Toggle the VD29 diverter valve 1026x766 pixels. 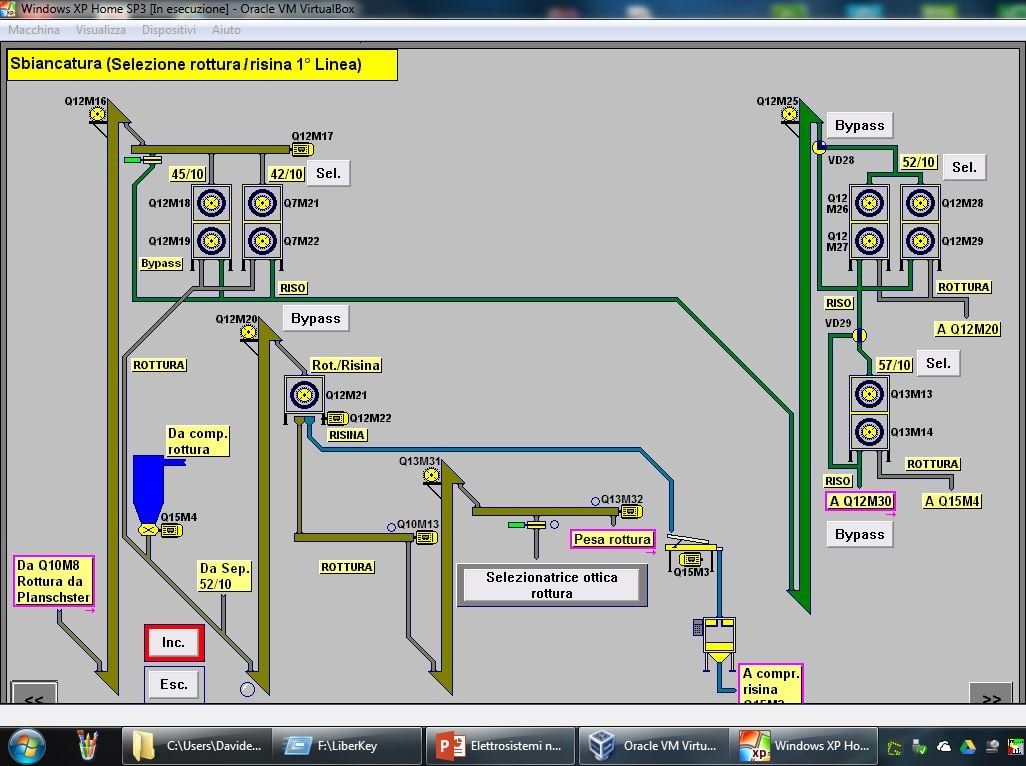[x=859, y=336]
